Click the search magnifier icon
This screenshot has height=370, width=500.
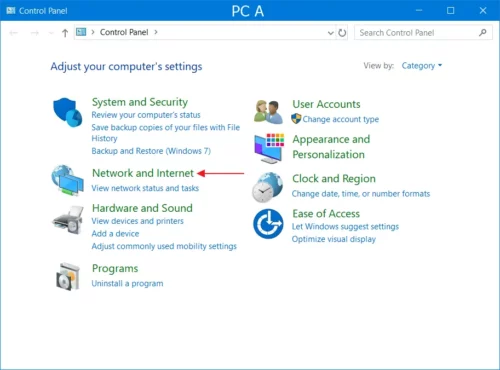coord(483,32)
